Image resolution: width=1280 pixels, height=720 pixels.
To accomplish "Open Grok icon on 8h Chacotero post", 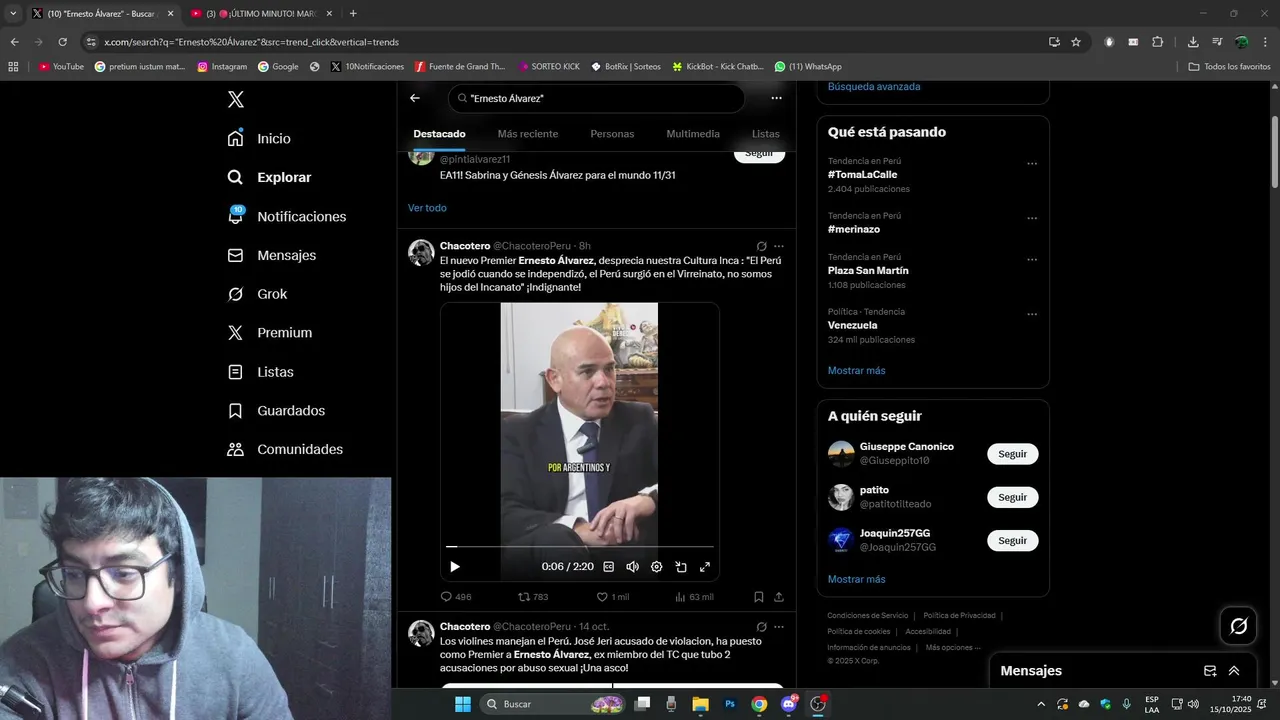I will 762,246.
